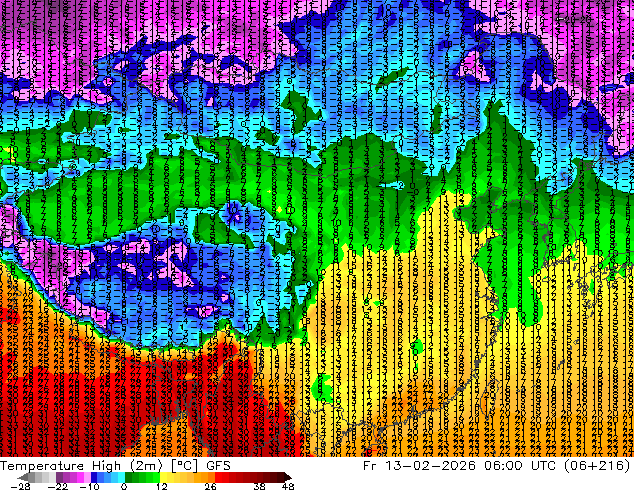The width and height of the screenshot is (634, 490).
Task: Click the gray left arrow end of color scale
Action: 23,477
